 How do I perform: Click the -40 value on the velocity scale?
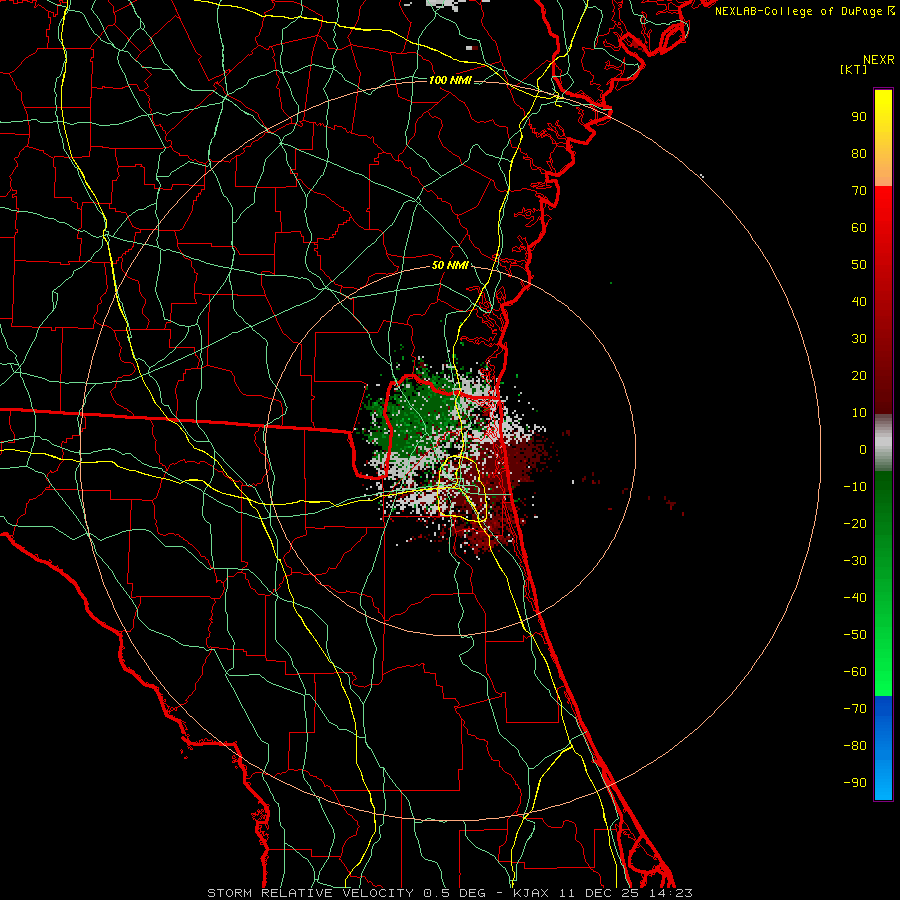[x=855, y=598]
